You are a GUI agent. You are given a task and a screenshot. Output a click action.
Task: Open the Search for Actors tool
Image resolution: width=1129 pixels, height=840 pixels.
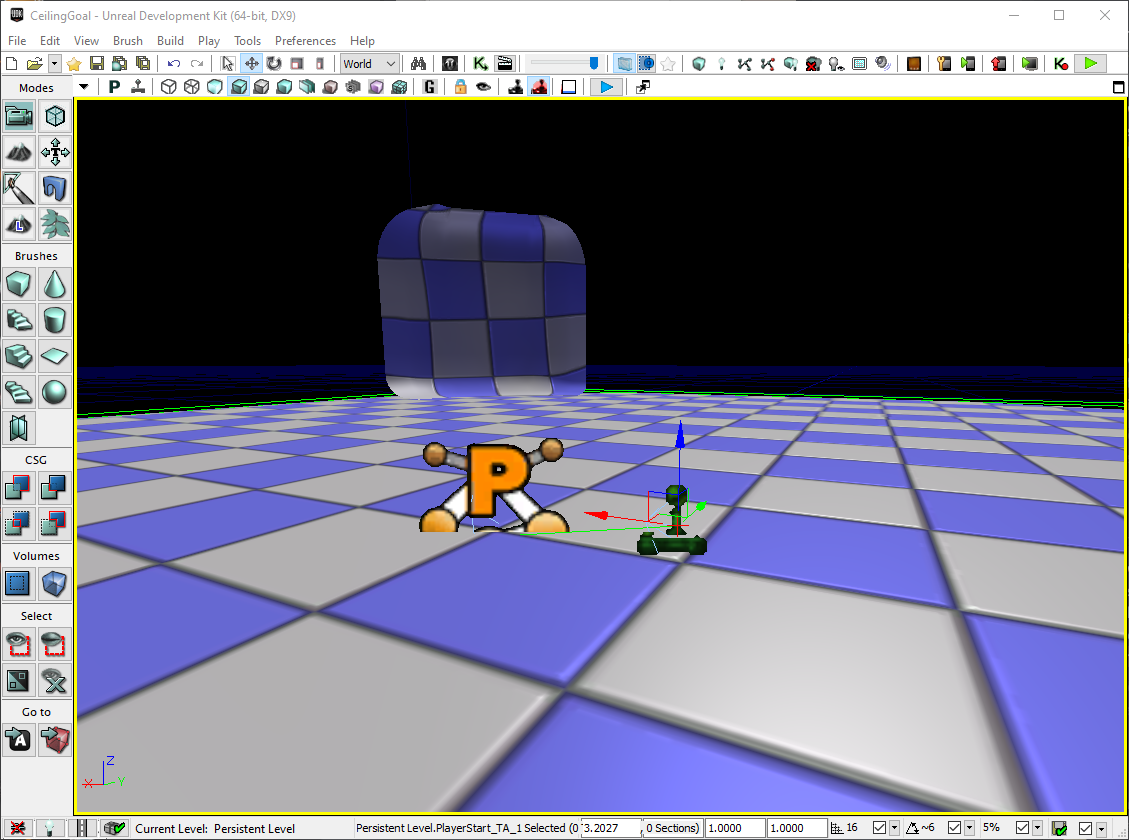coord(418,62)
